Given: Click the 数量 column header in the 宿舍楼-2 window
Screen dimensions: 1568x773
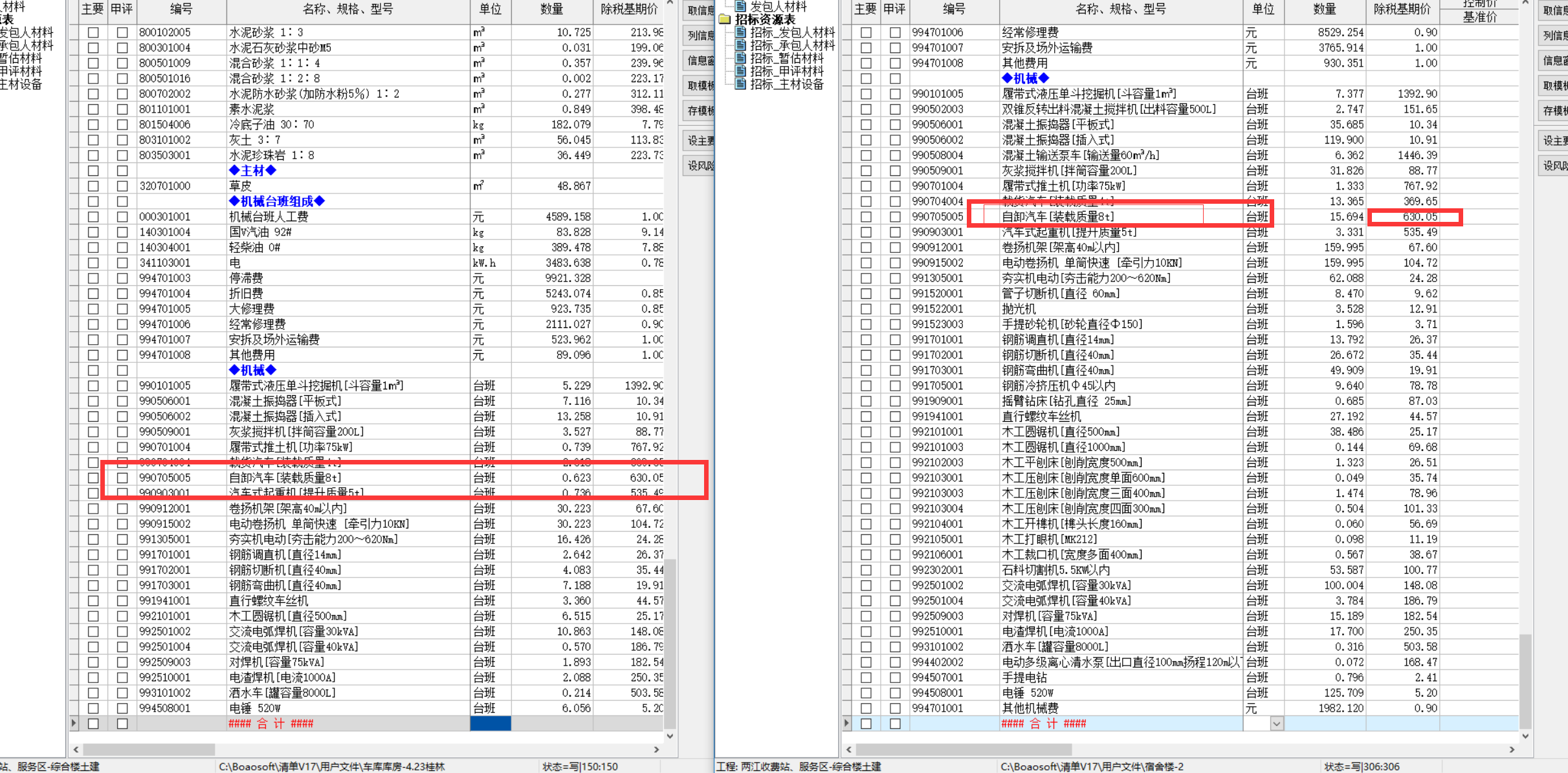Looking at the screenshot, I should [x=1325, y=10].
